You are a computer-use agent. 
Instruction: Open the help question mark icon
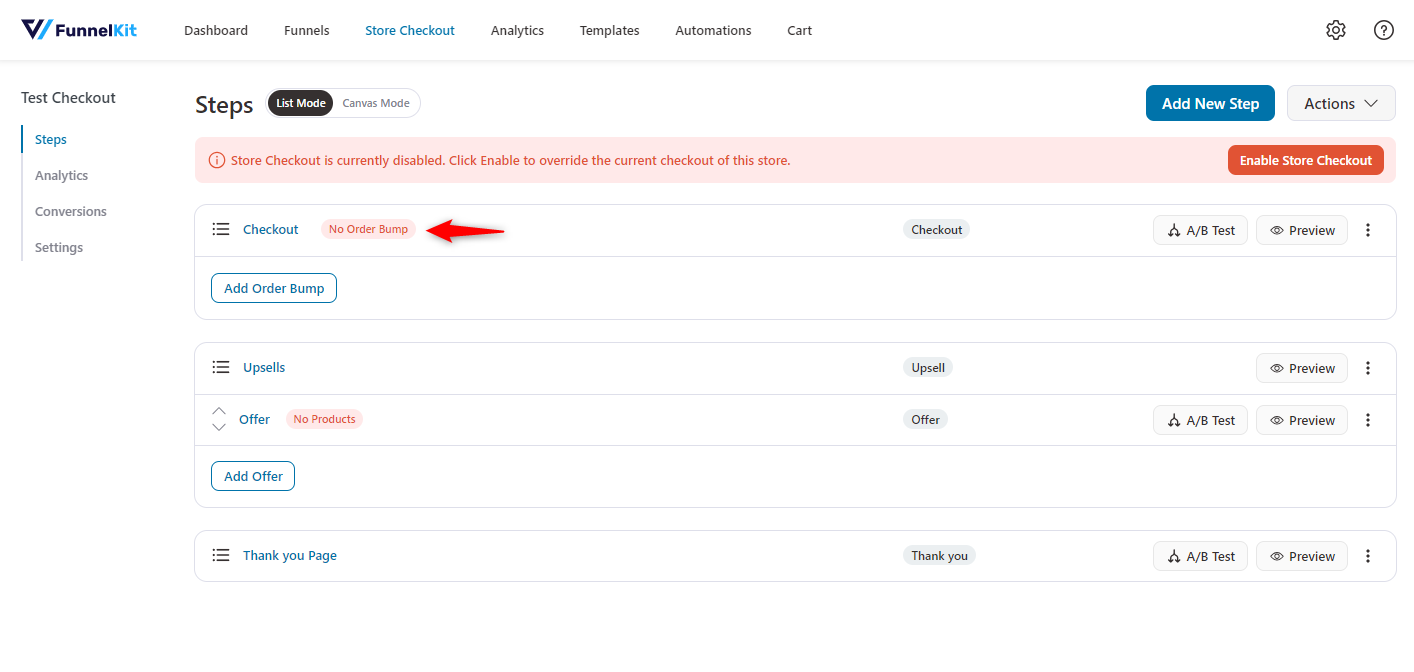pos(1384,30)
